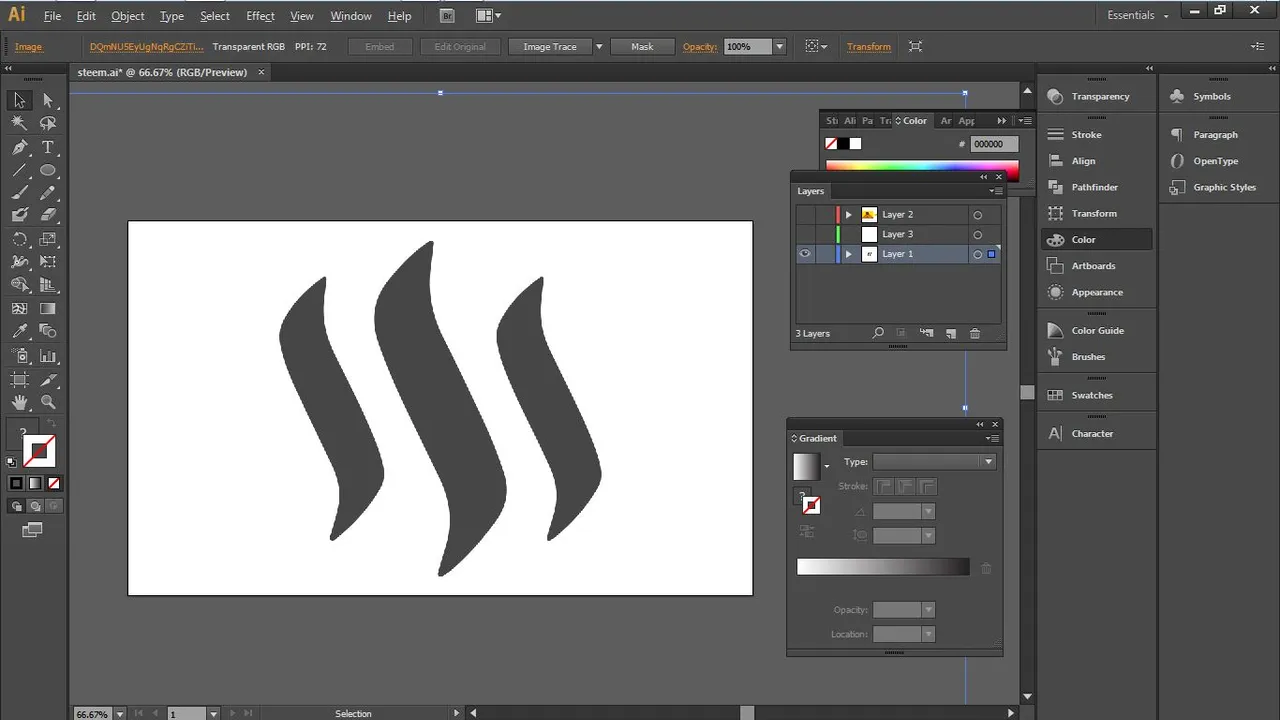Select the Scale tool
Viewport: 1280px width, 720px height.
48,239
